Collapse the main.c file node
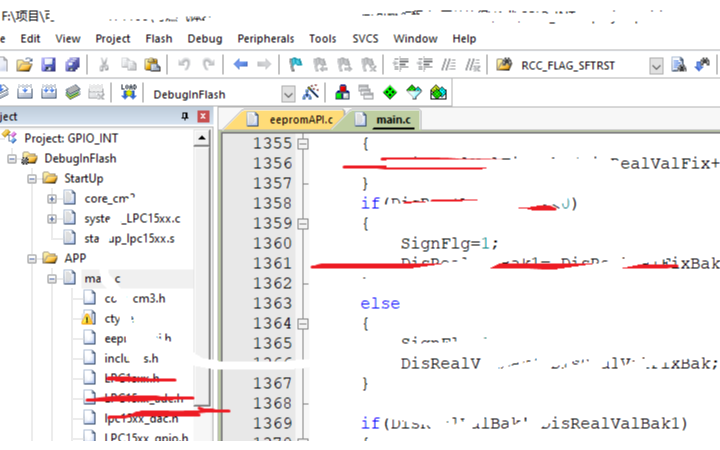Image resolution: width=720 pixels, height=450 pixels. tap(52, 279)
